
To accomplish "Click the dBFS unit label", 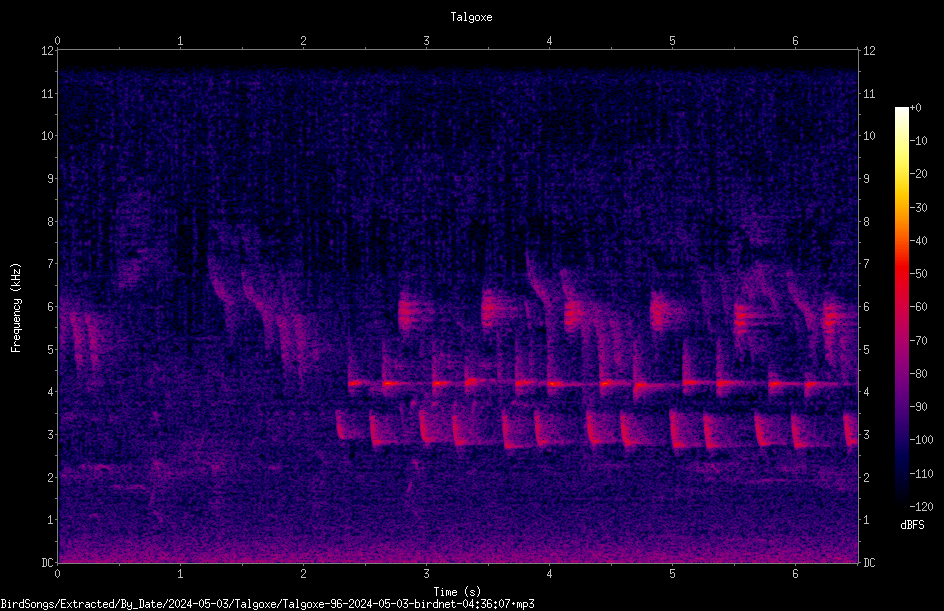I will click(x=912, y=525).
